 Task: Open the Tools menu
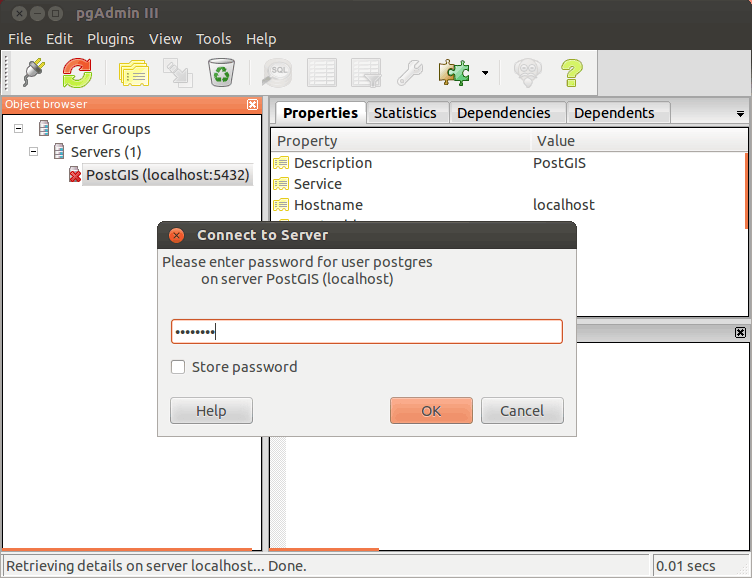tap(213, 39)
